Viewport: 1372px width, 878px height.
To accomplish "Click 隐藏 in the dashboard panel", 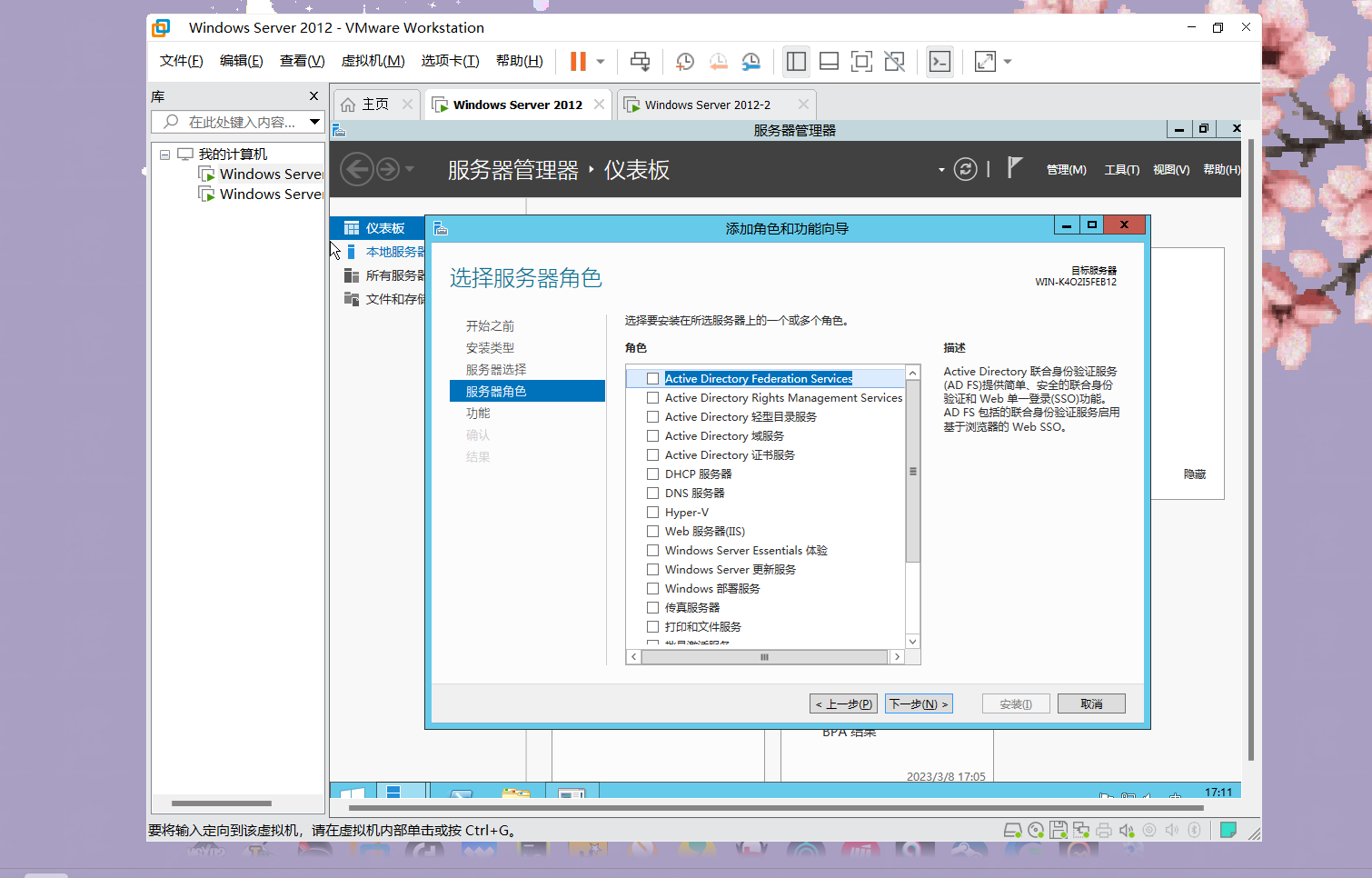I will 1195,474.
